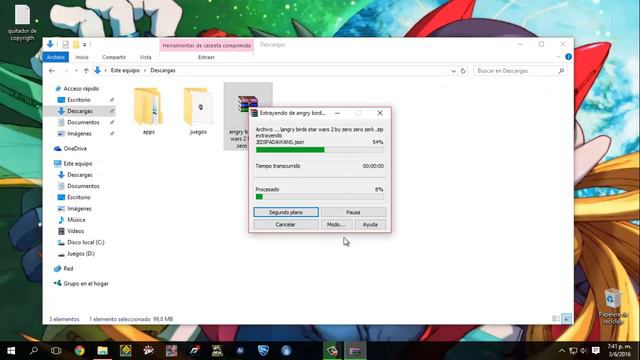
Task: Open Vídeos folder in navigation pane
Action: tap(76, 231)
